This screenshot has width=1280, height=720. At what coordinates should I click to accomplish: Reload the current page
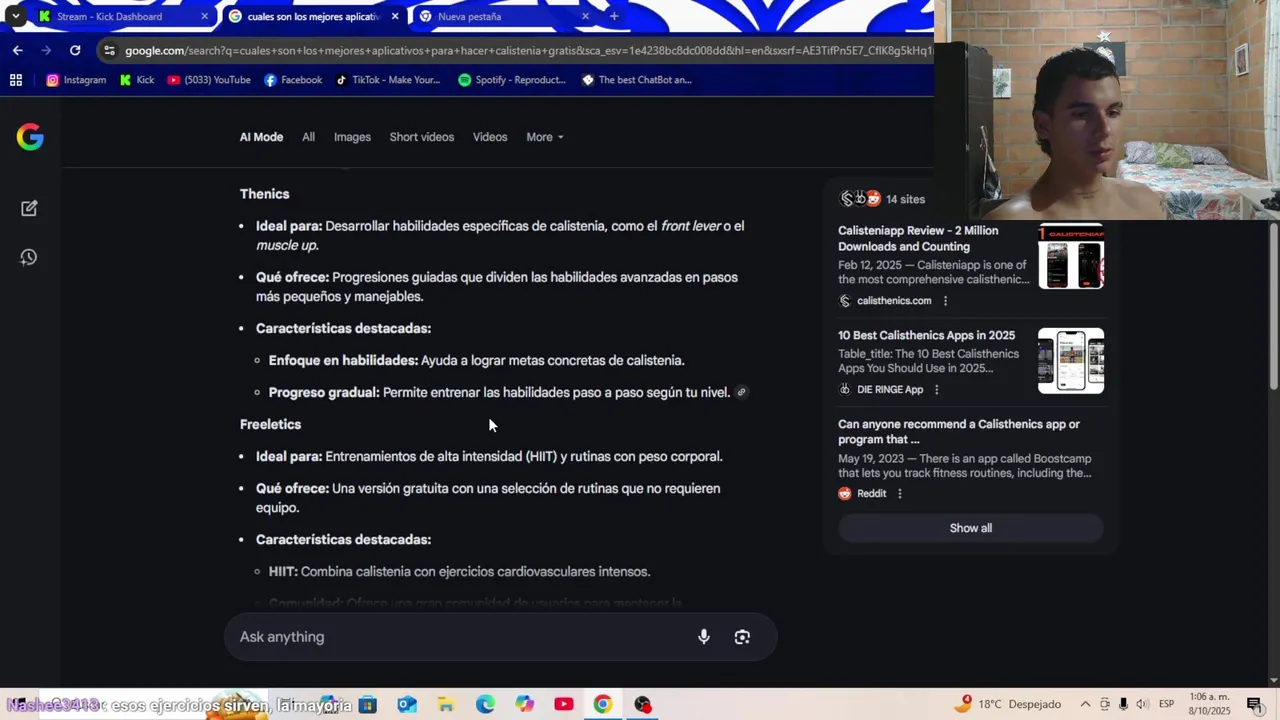75,50
